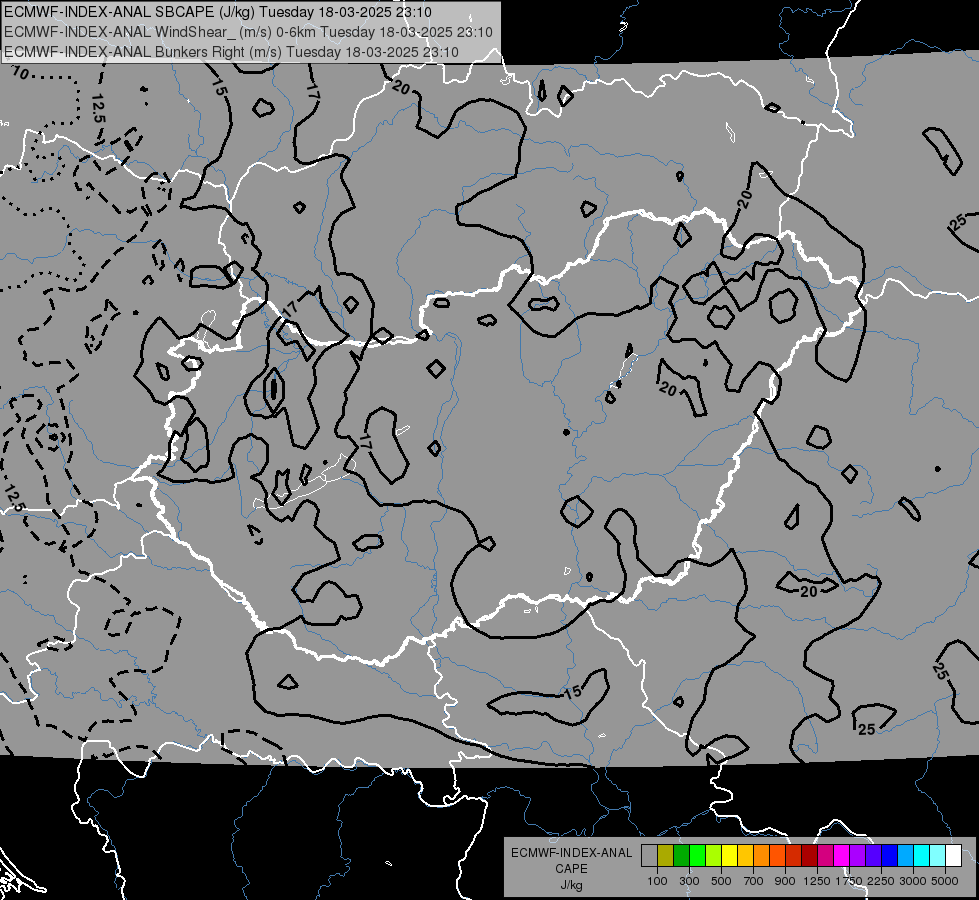Image resolution: width=979 pixels, height=900 pixels.
Task: Click the 1250 legend value
Action: pos(817,881)
